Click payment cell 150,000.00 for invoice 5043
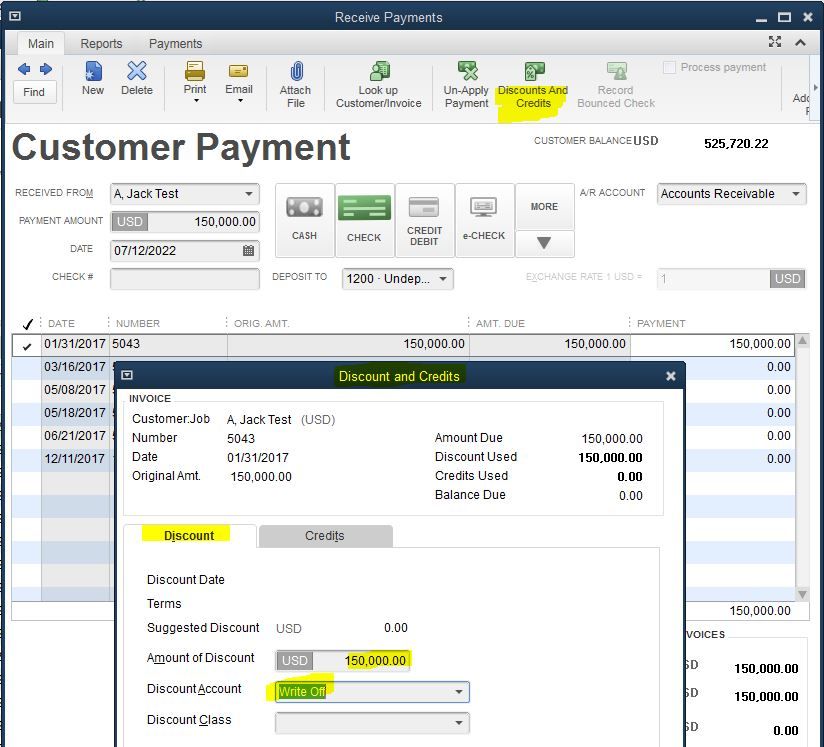824x747 pixels. coord(712,344)
